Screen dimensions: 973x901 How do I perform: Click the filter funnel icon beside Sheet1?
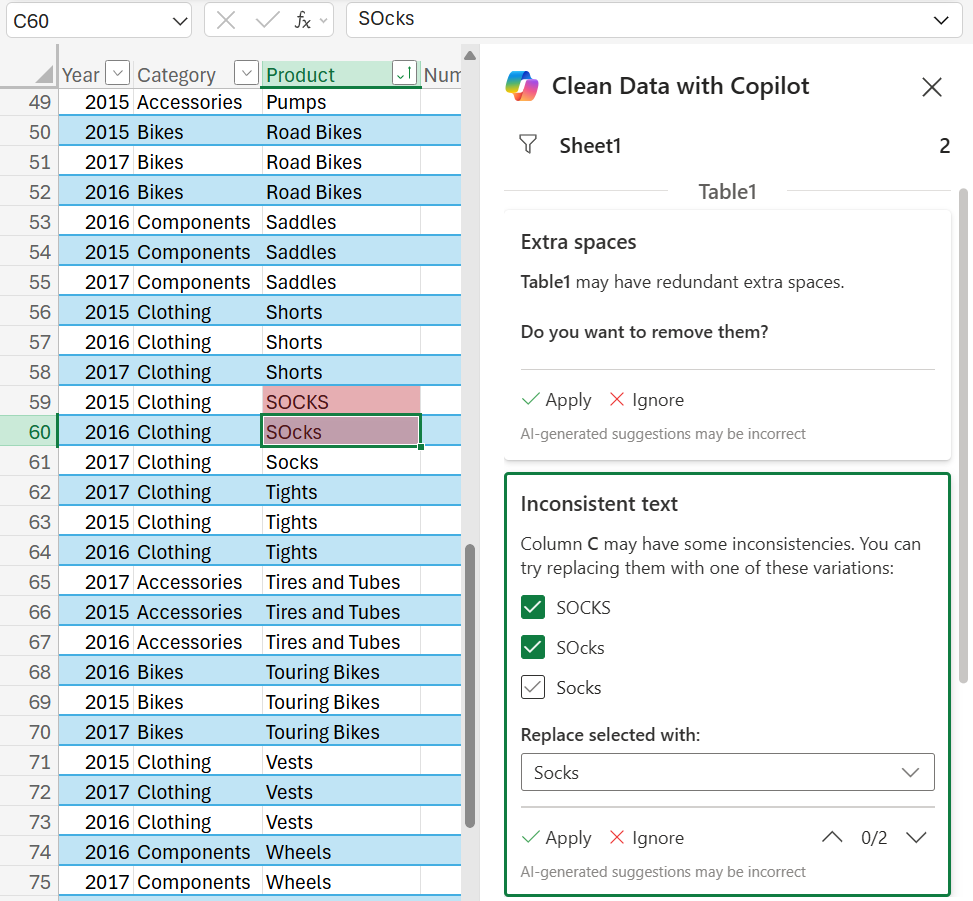pyautogui.click(x=527, y=145)
